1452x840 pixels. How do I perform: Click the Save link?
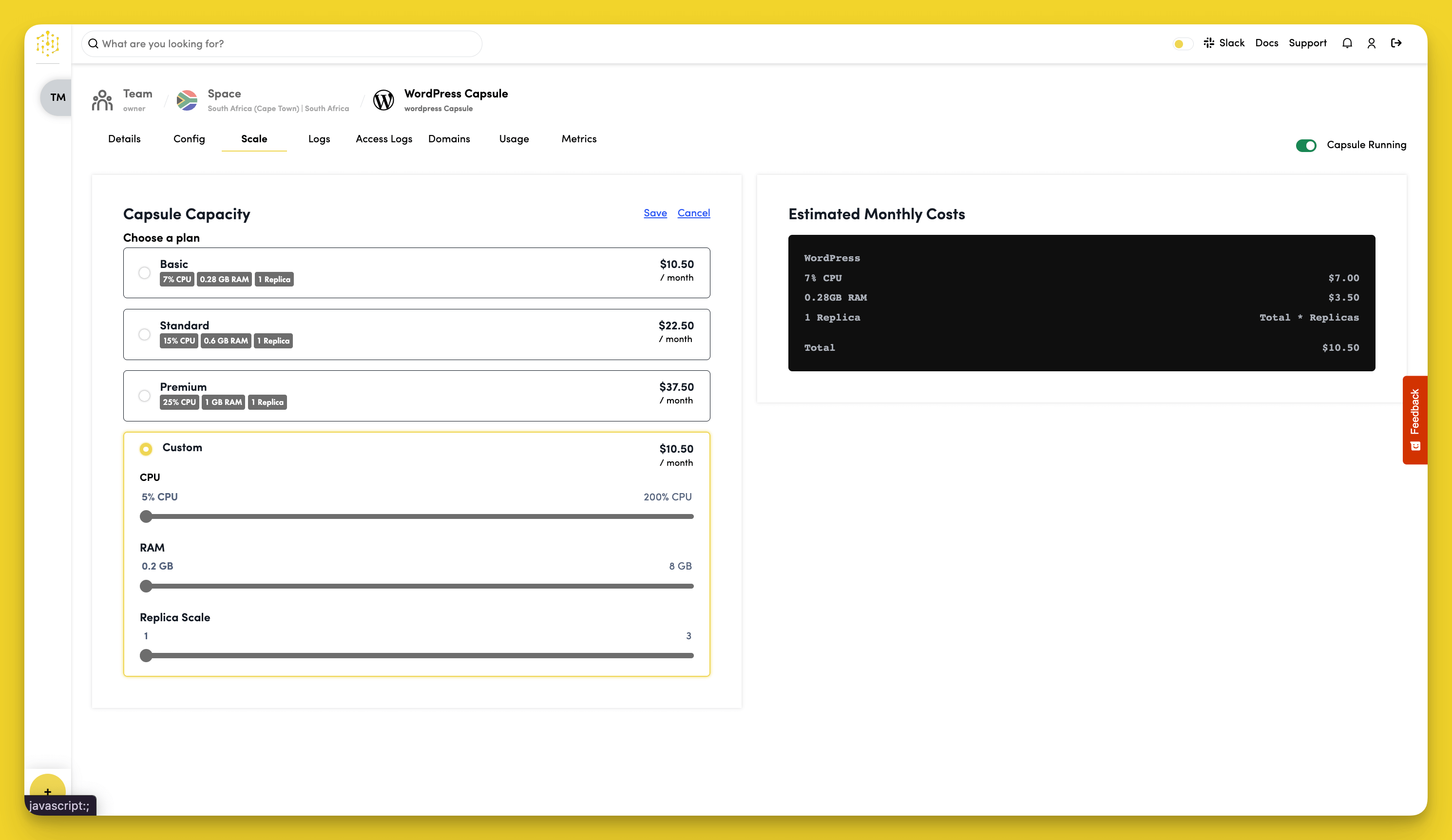click(x=655, y=213)
